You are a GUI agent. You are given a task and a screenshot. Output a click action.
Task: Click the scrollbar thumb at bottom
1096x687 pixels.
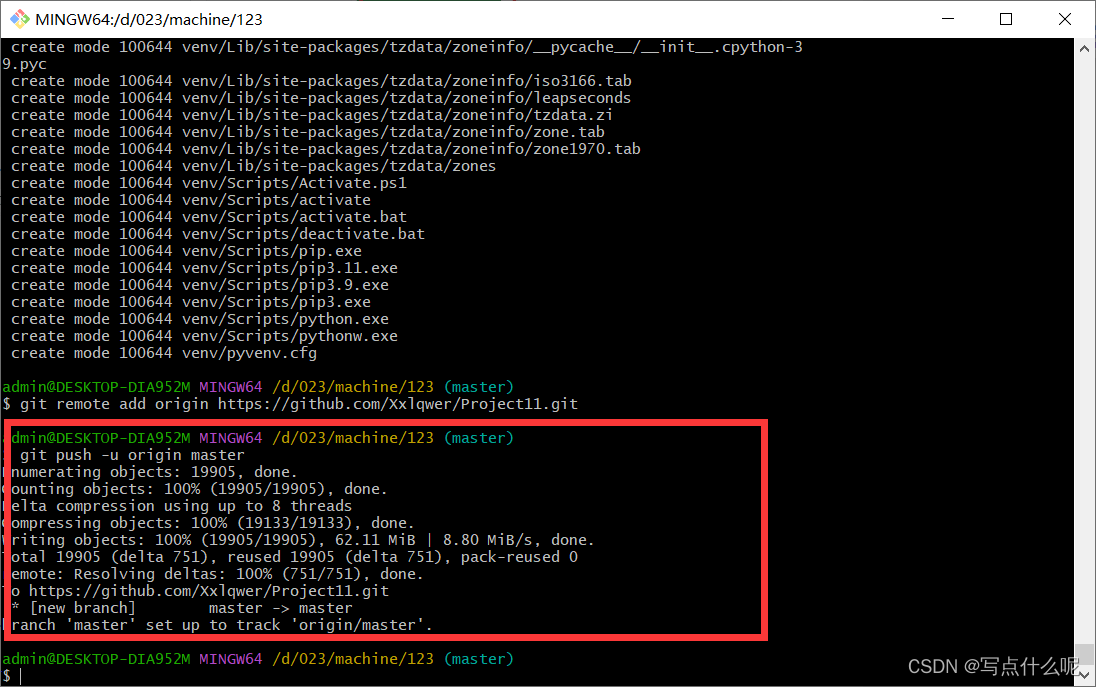click(x=1084, y=655)
